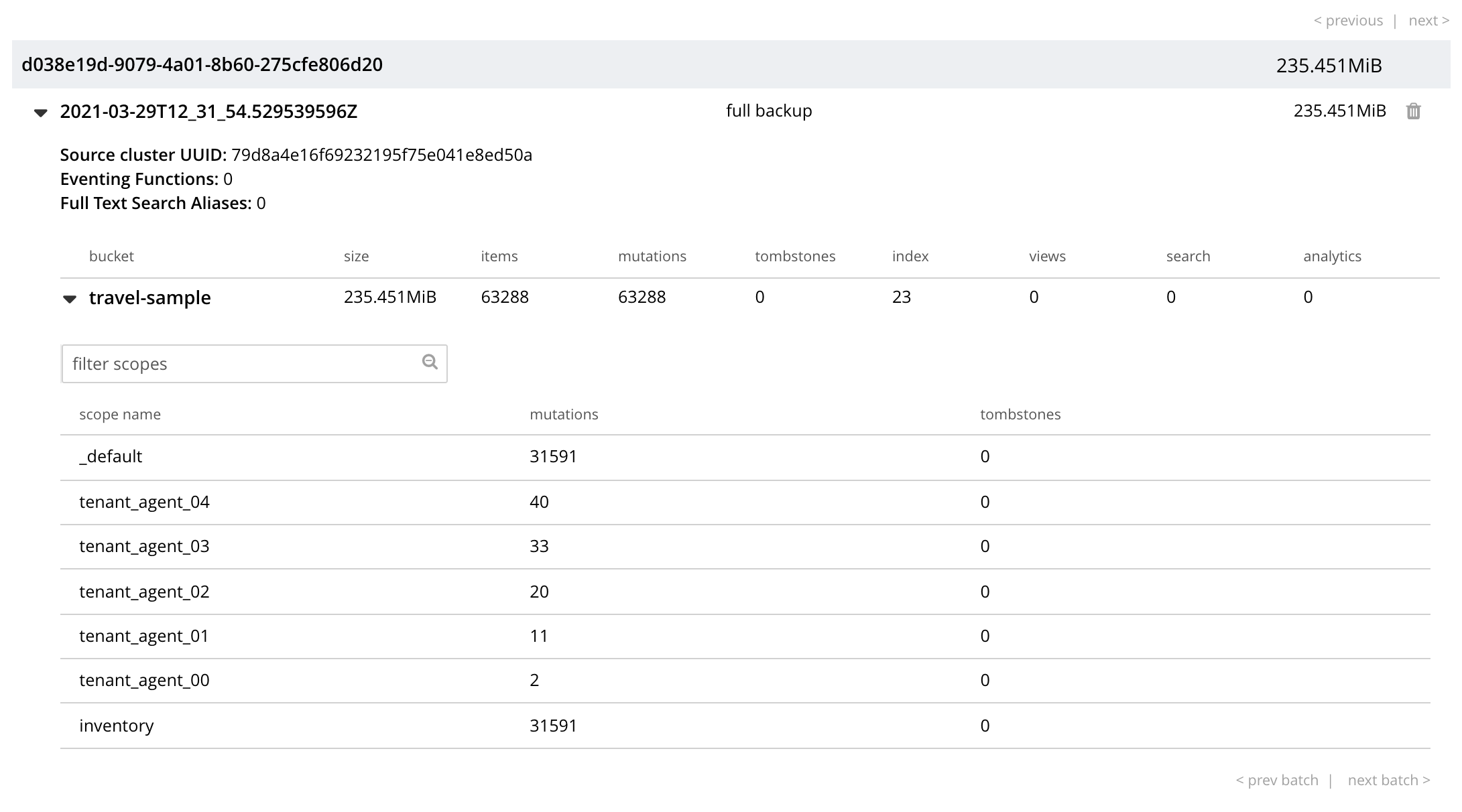The width and height of the screenshot is (1462, 812).
Task: Select the tenant_agent_00 scope row
Action: (144, 681)
